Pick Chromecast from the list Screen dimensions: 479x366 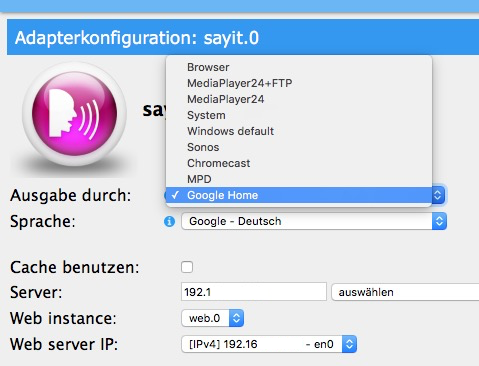pyautogui.click(x=299, y=163)
